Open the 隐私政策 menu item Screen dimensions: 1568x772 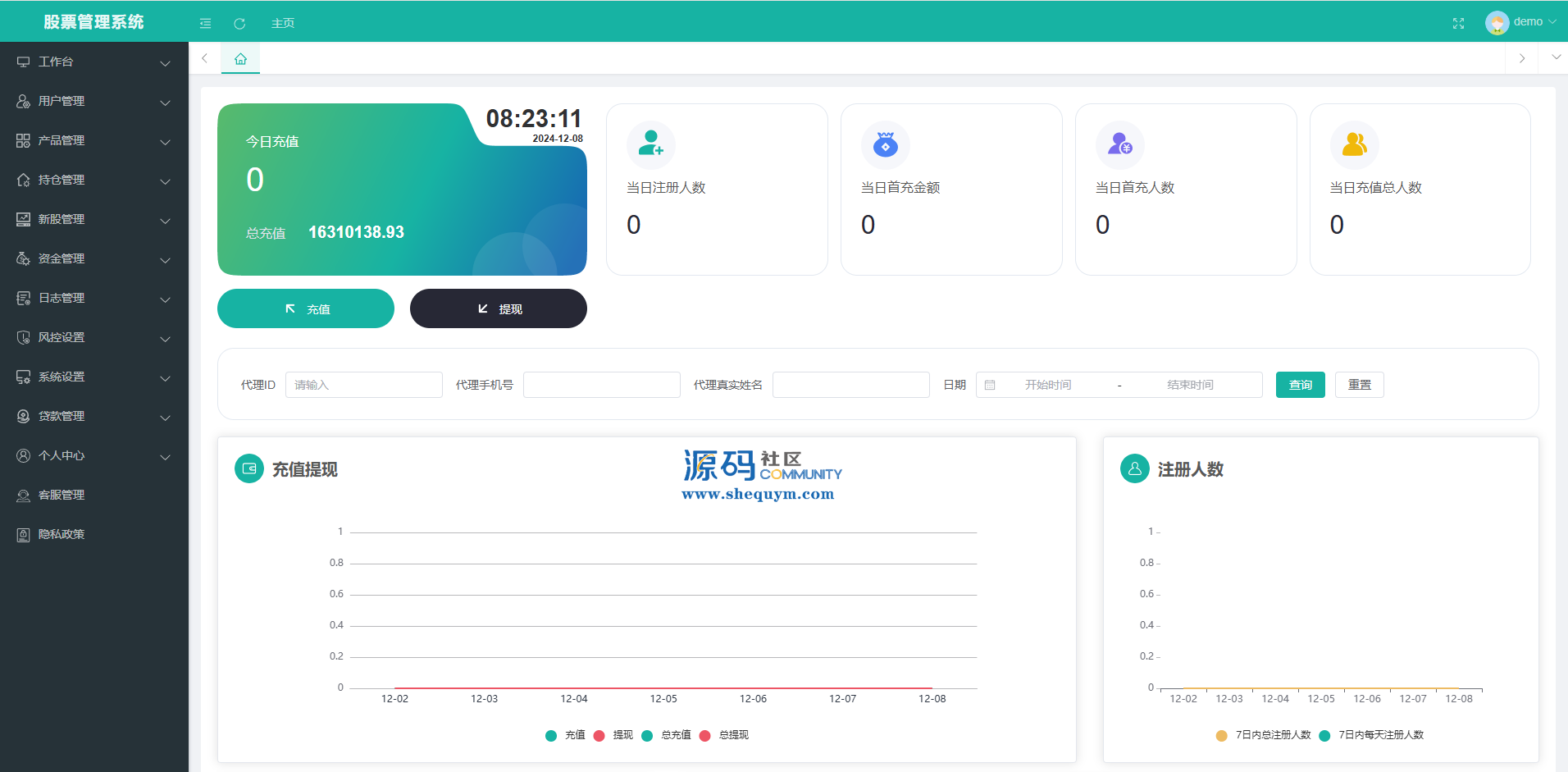pos(62,534)
